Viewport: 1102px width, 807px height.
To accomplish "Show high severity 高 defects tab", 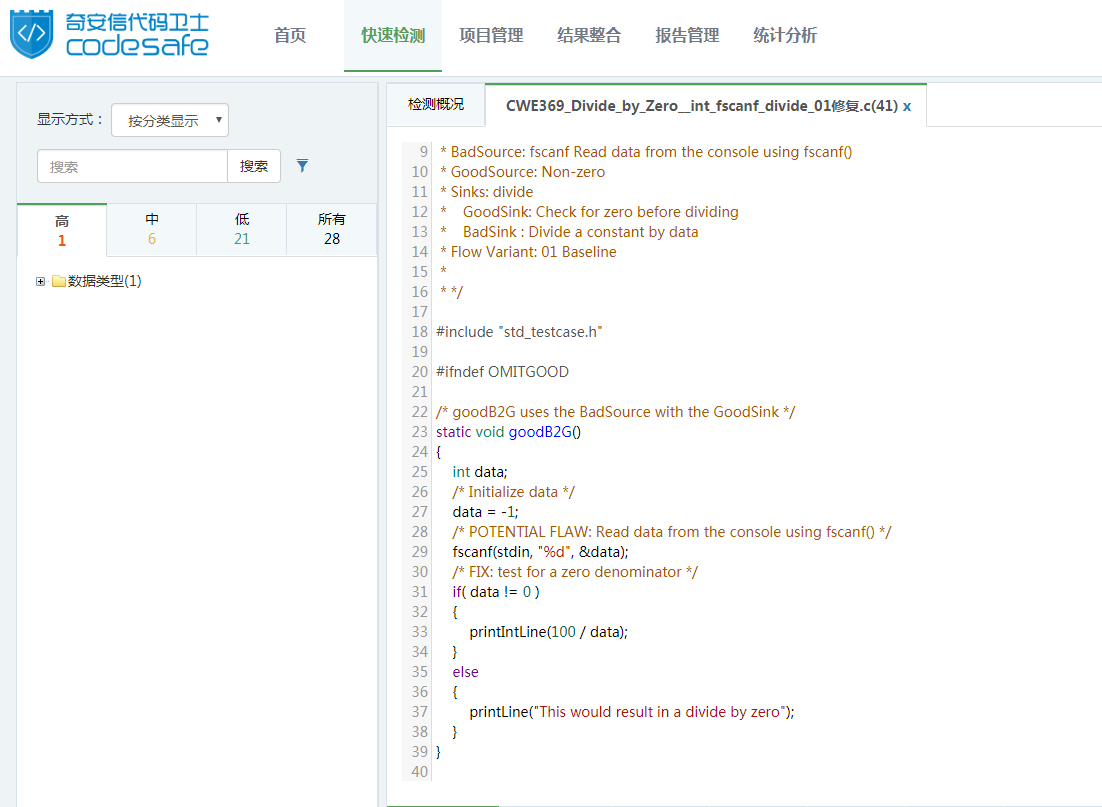I will coord(62,230).
